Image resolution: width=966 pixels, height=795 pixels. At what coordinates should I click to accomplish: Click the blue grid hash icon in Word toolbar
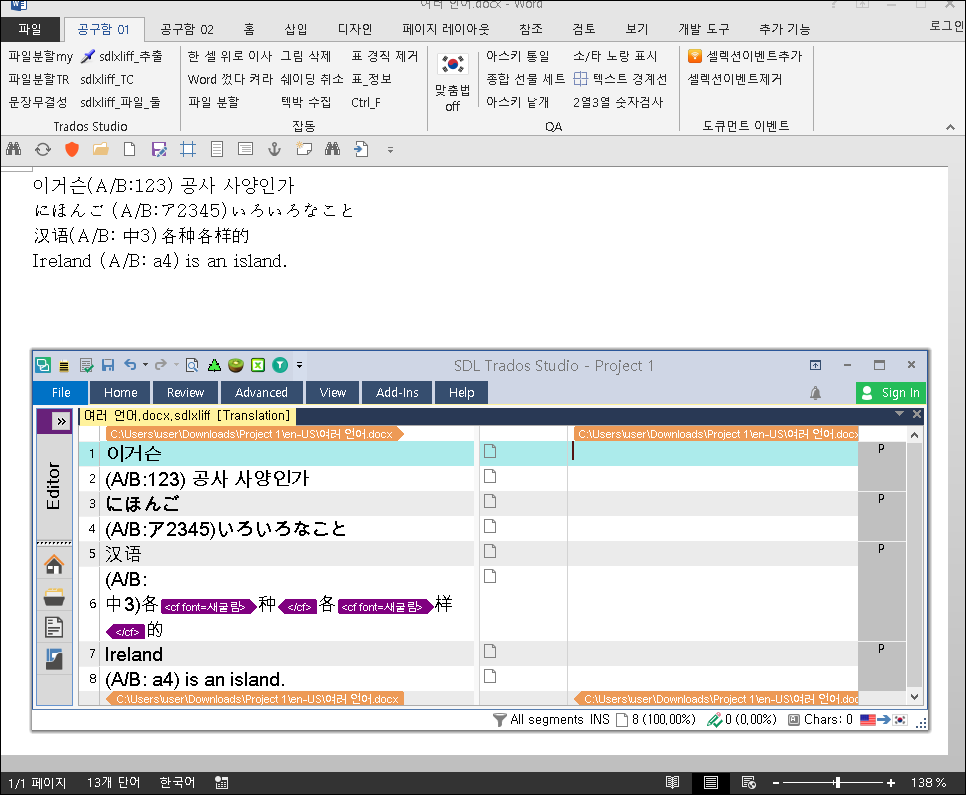(188, 149)
